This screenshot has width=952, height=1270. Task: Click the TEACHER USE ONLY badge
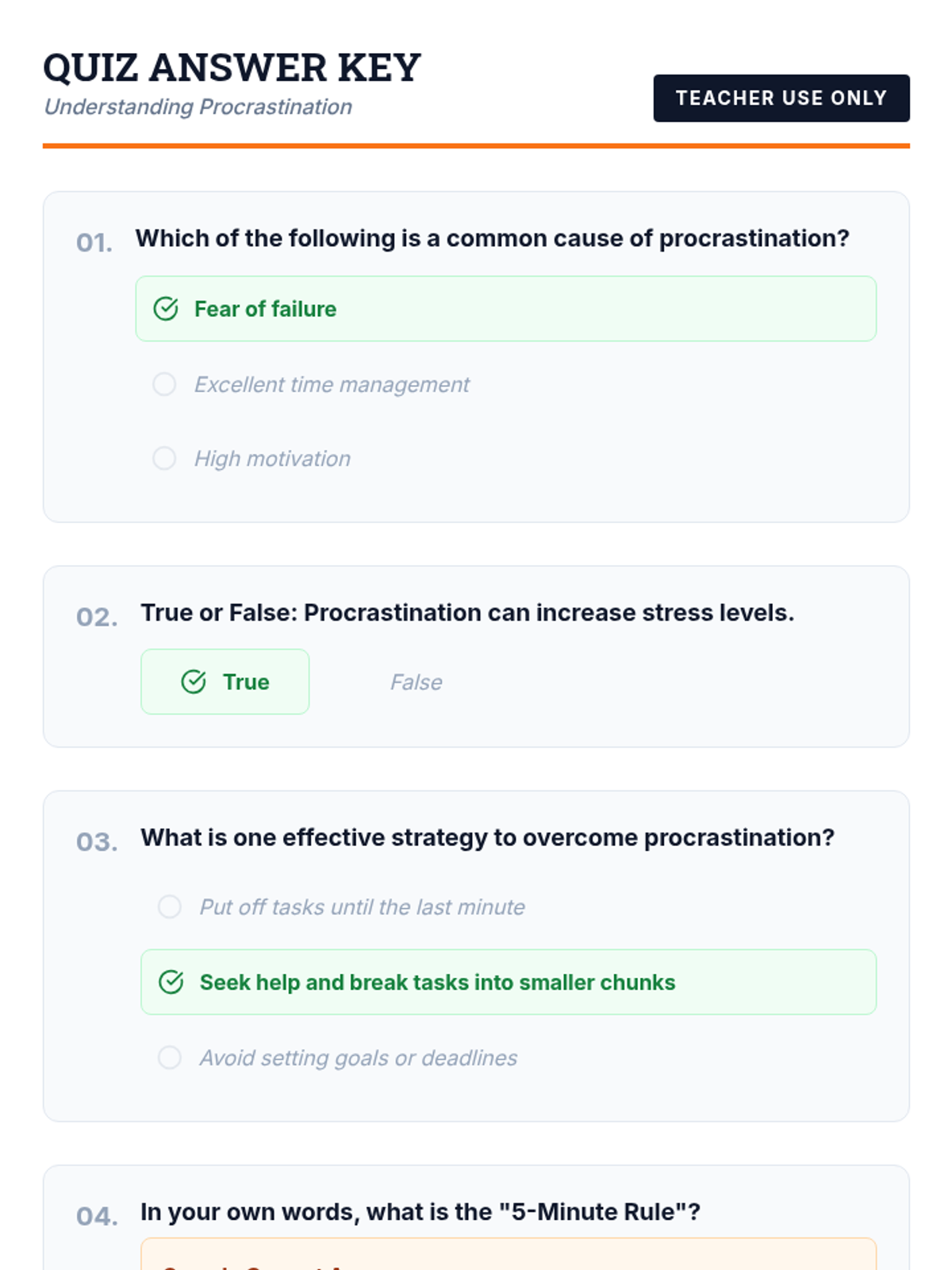[781, 98]
